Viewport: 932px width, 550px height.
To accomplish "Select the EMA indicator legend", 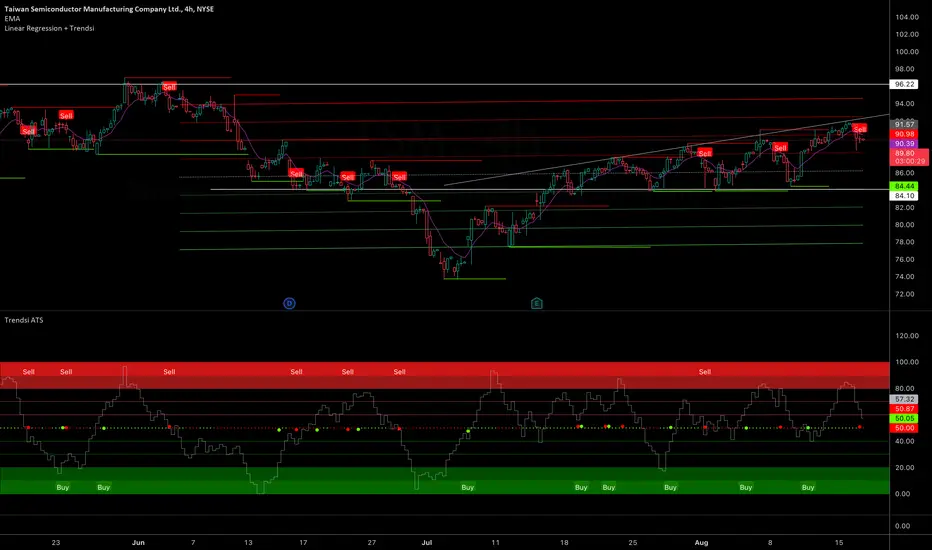I will [12, 18].
